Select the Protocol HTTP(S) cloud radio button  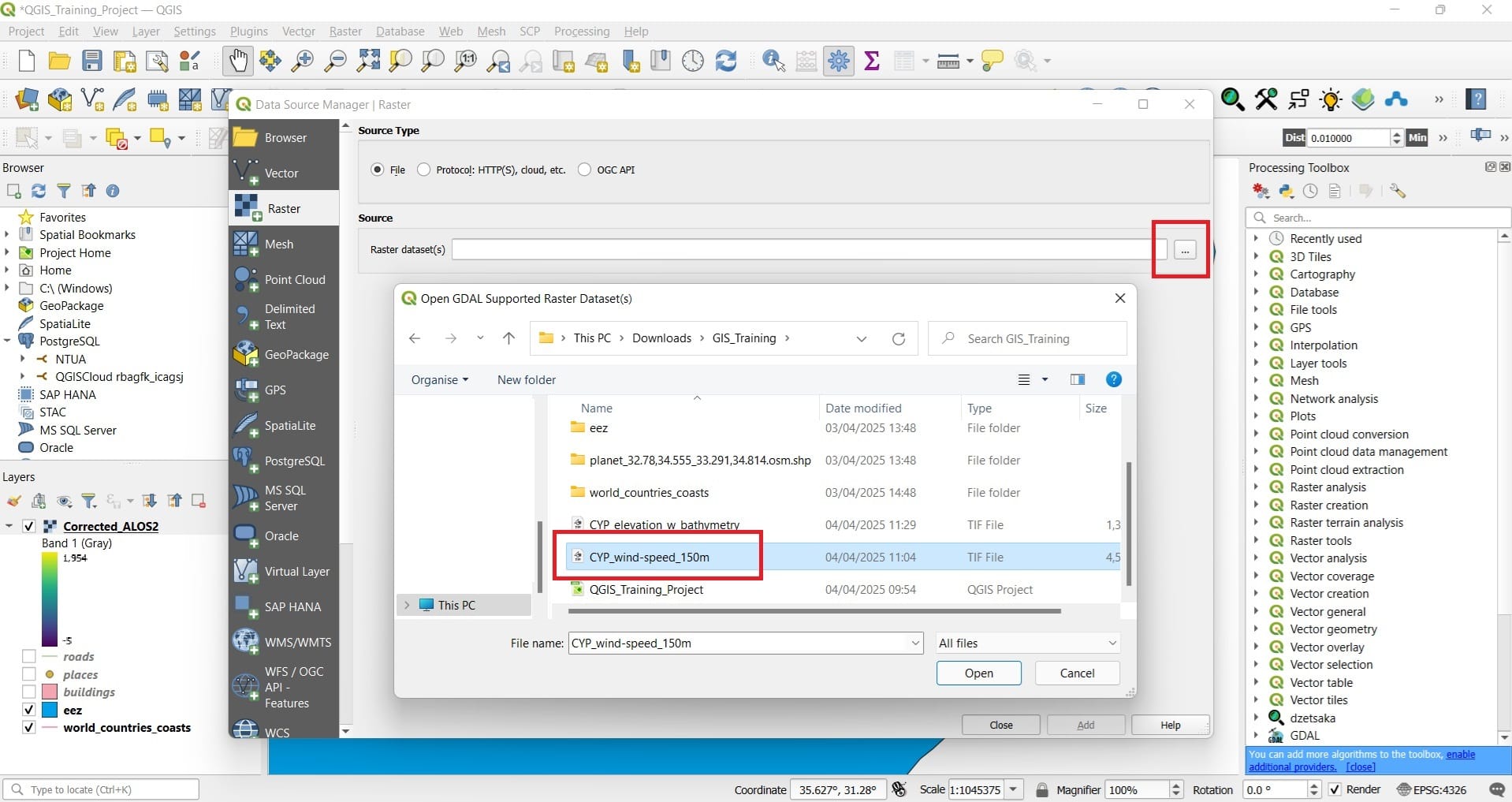pyautogui.click(x=424, y=170)
